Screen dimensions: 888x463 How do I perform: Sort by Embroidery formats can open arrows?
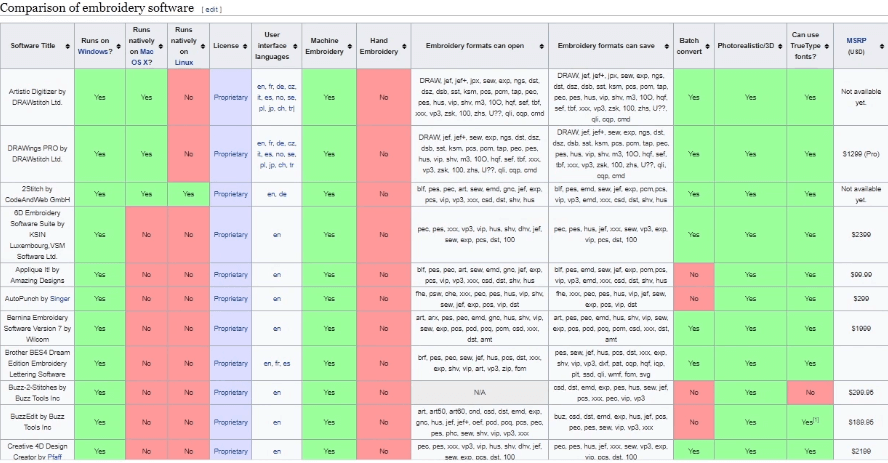click(541, 46)
